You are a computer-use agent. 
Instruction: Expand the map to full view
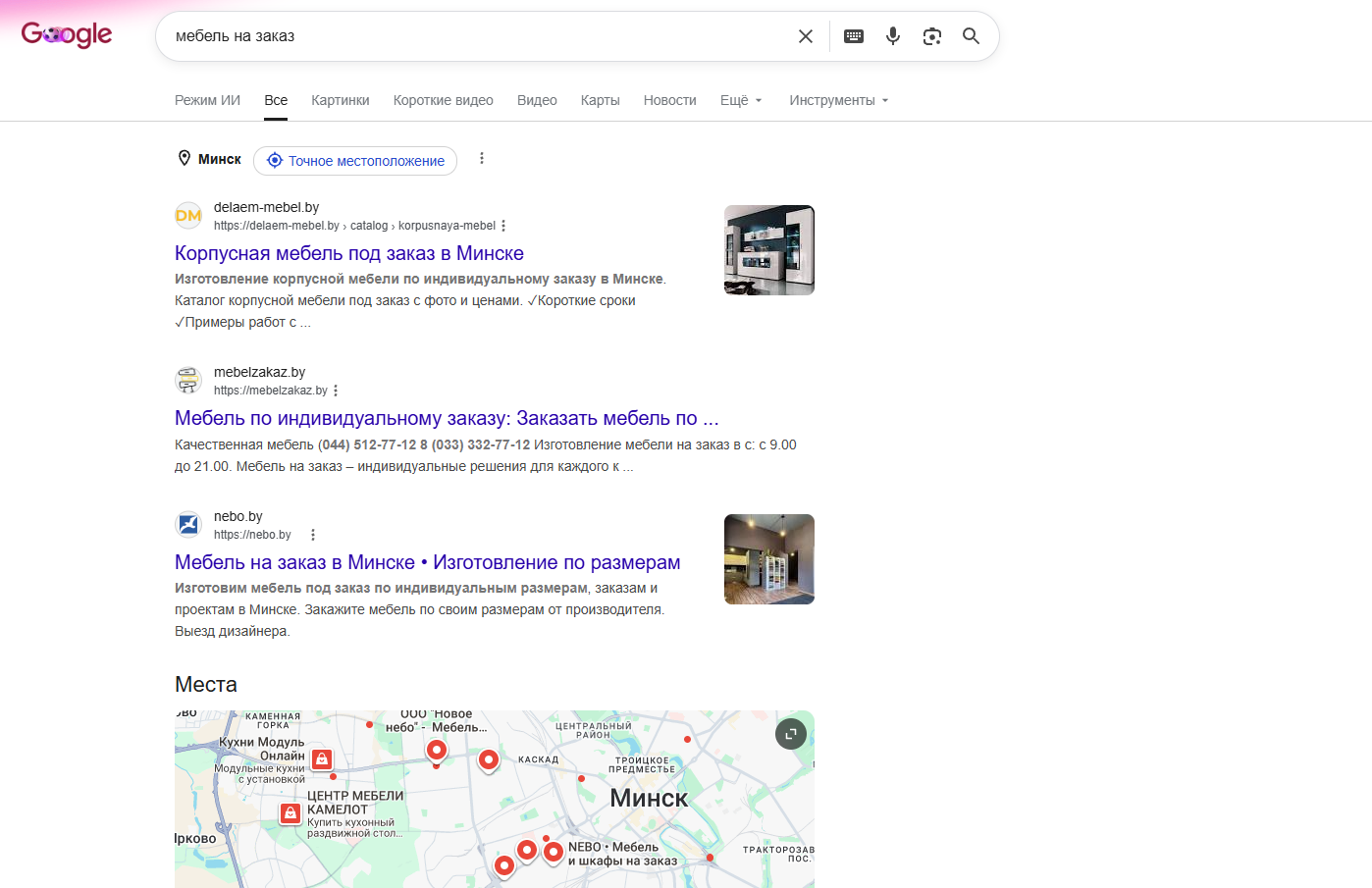tap(791, 734)
